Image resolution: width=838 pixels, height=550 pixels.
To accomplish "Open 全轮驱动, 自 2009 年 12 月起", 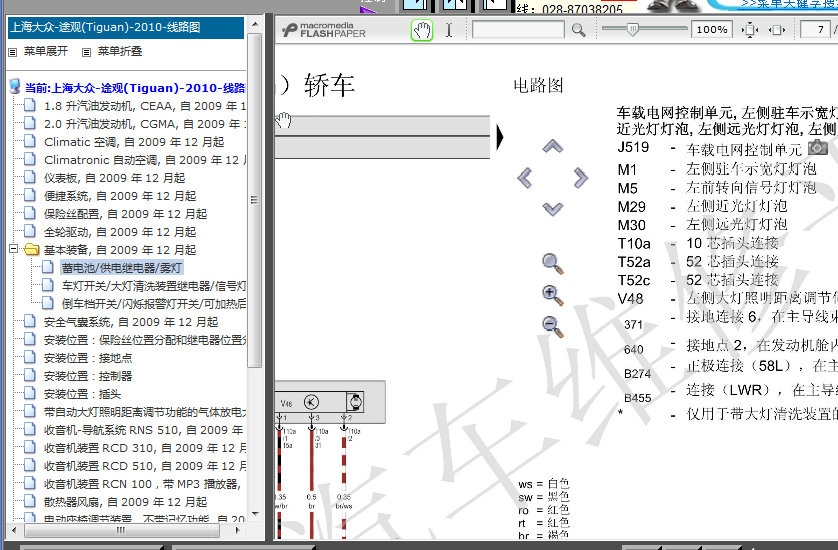I will [x=120, y=232].
